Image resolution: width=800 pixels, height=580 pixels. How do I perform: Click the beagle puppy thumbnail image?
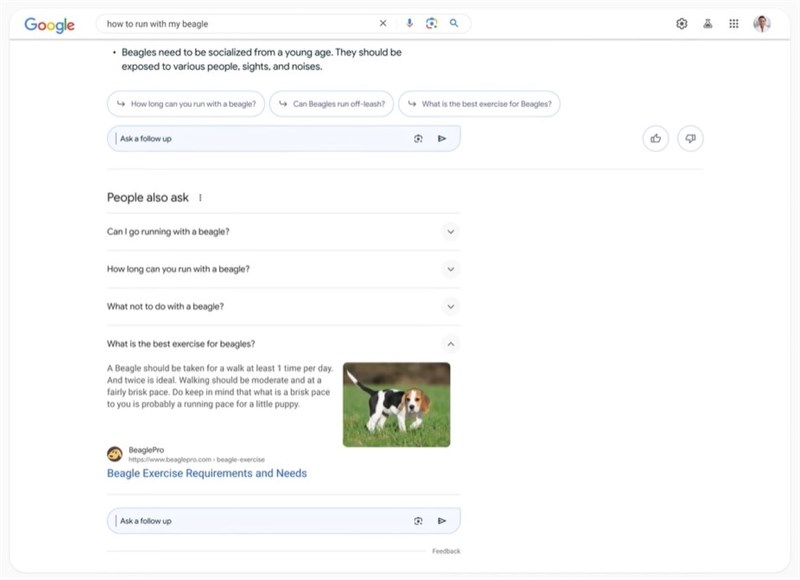tap(396, 404)
